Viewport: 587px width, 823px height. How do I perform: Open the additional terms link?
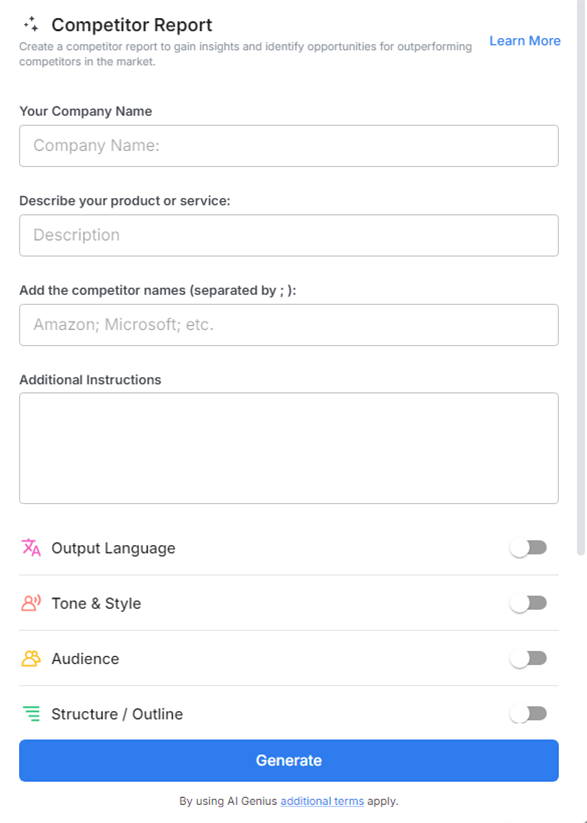(x=321, y=801)
